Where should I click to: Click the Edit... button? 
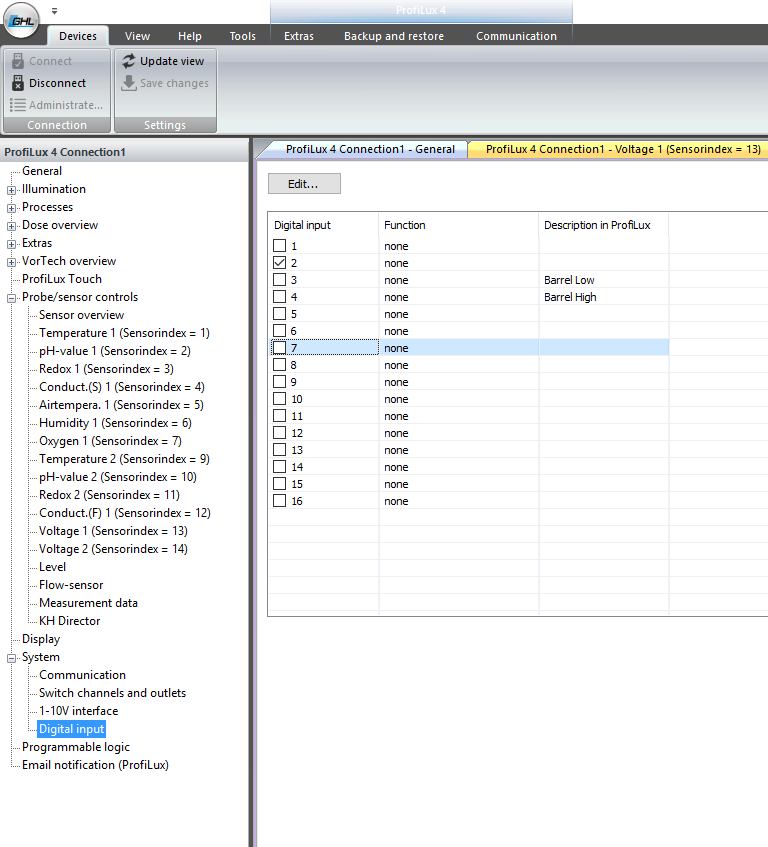pos(304,184)
